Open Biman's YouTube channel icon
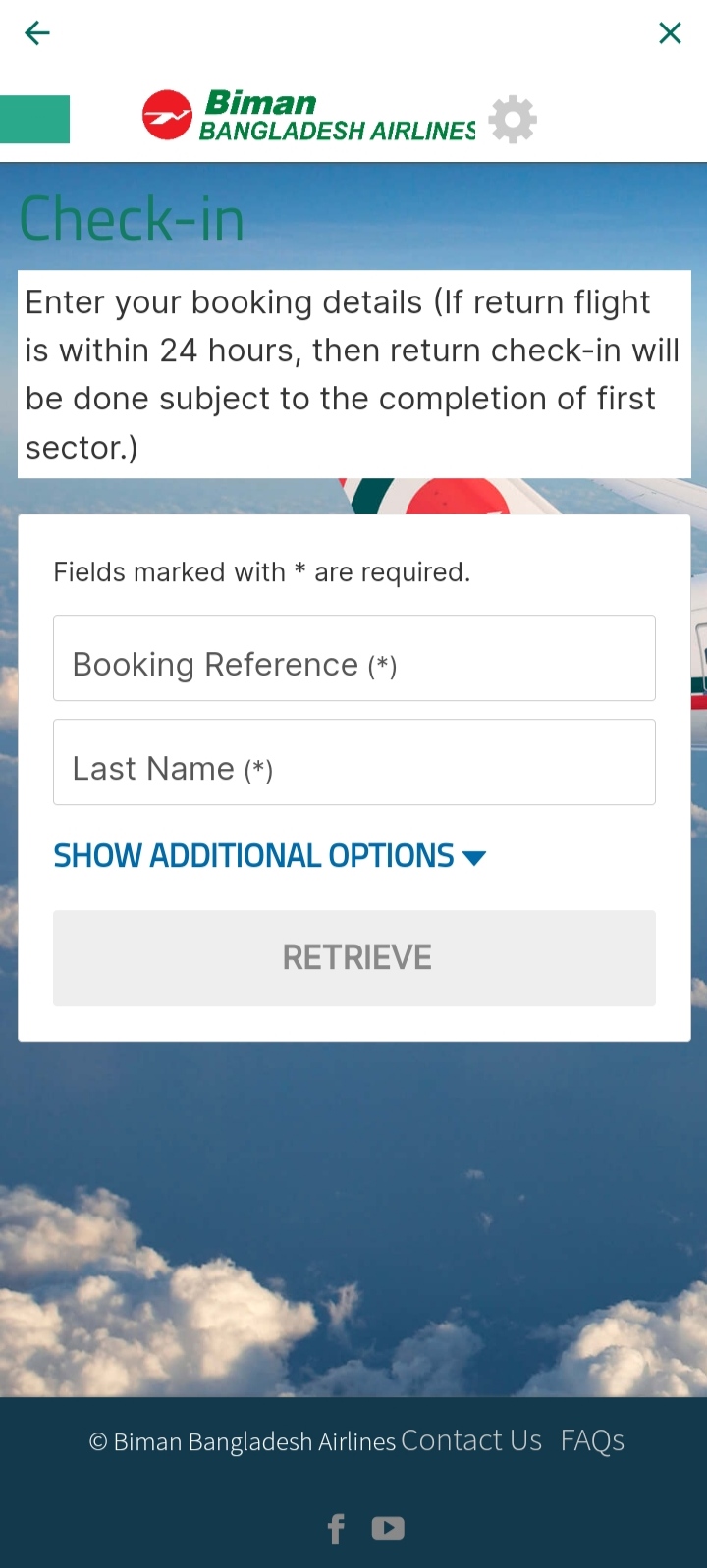The width and height of the screenshot is (707, 1568). tap(388, 1529)
